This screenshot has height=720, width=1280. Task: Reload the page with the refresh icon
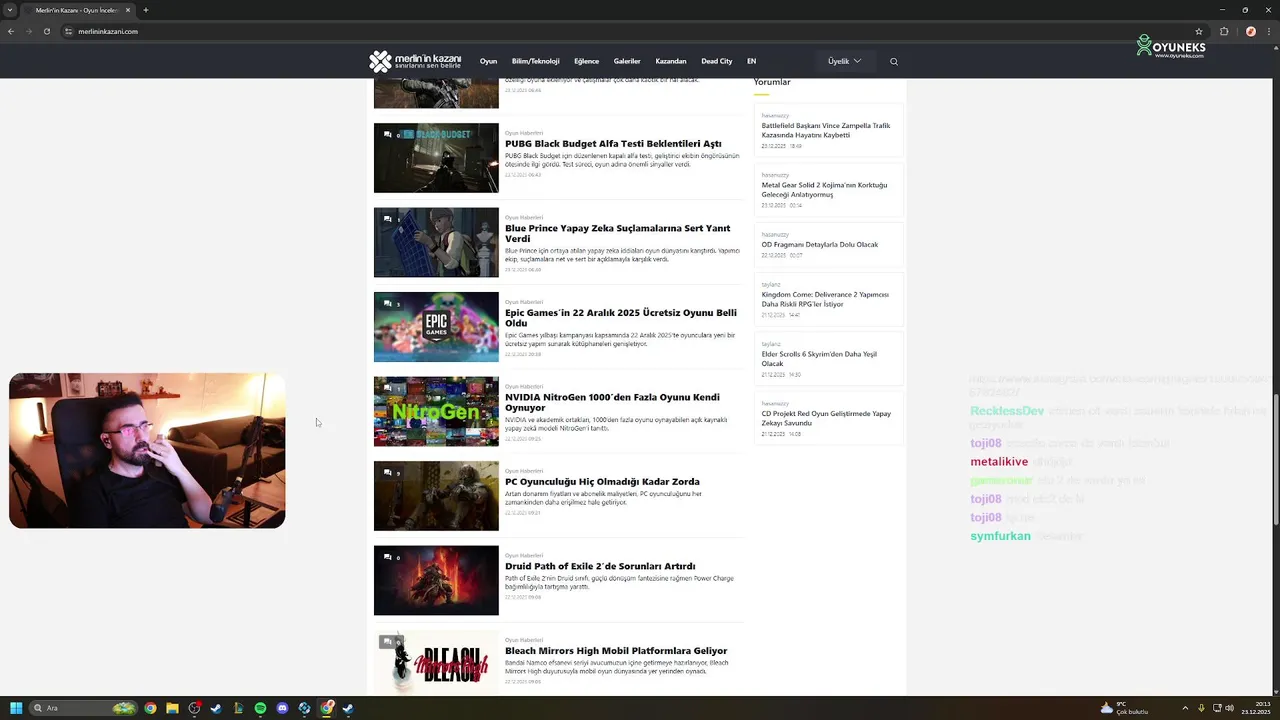tap(46, 31)
